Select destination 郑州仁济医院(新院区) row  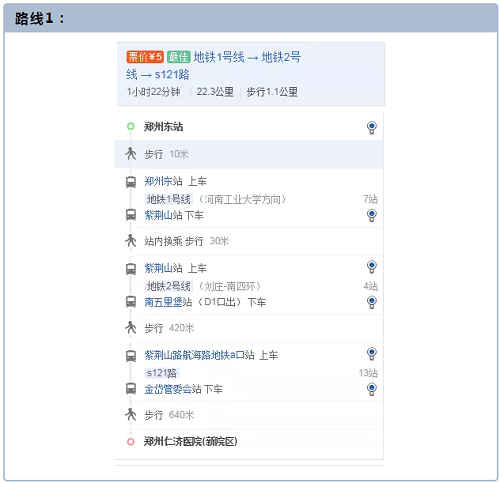pos(249,442)
